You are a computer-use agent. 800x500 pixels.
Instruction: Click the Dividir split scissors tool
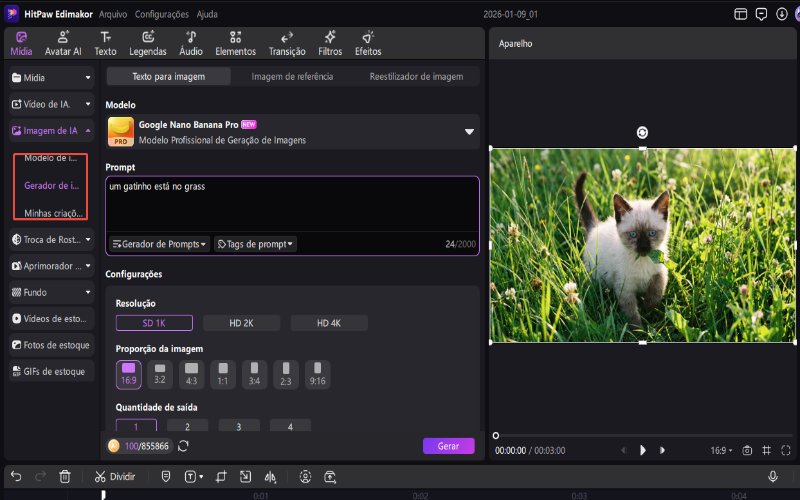(115, 477)
